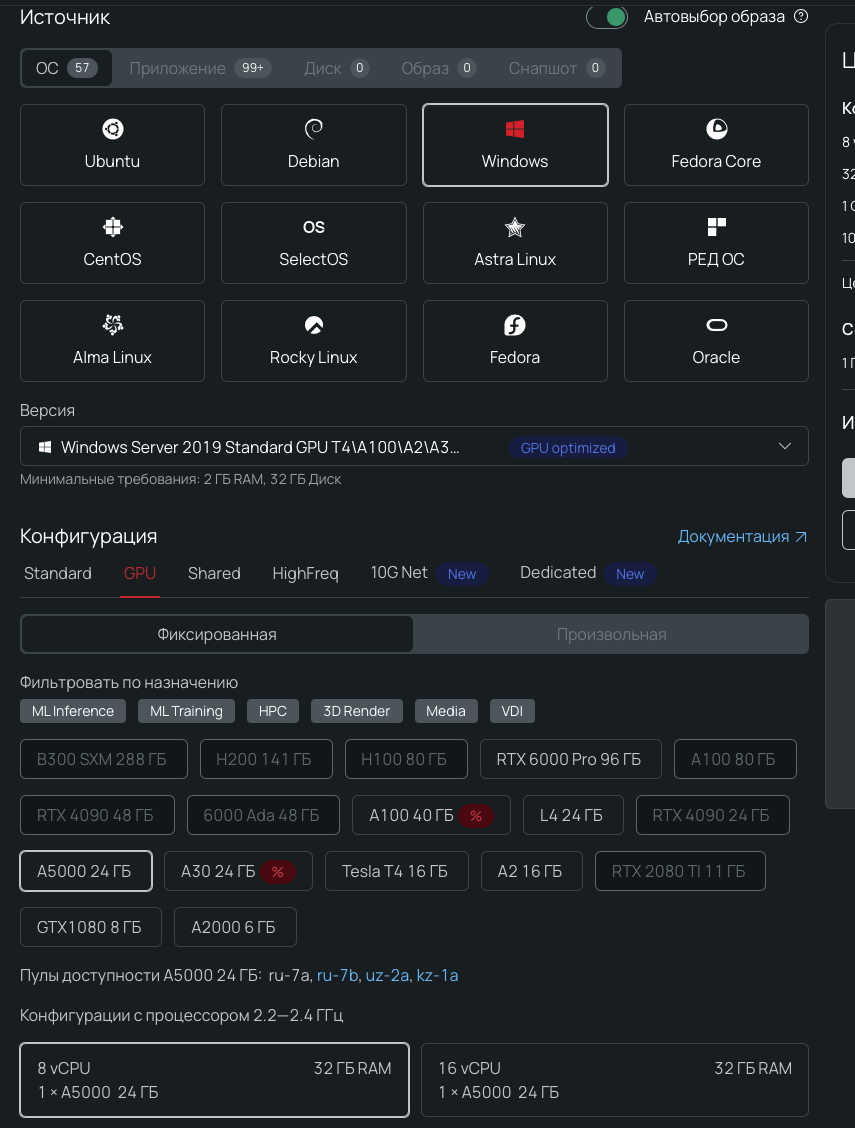This screenshot has height=1128, width=855.
Task: Select the RTX 2080 TI 11 ГБ GPU
Action: click(680, 871)
